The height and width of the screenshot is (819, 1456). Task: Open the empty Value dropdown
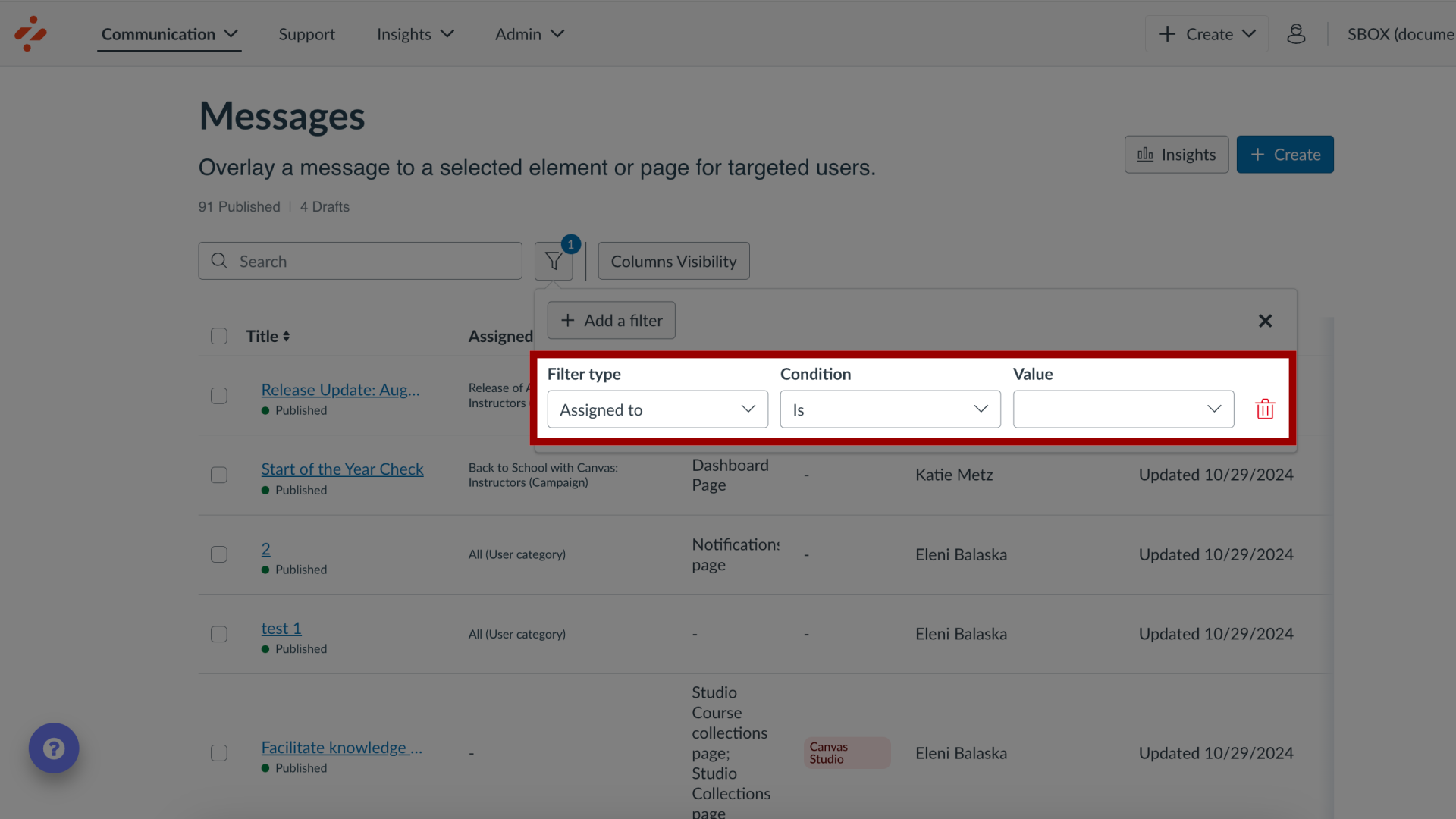click(1123, 409)
